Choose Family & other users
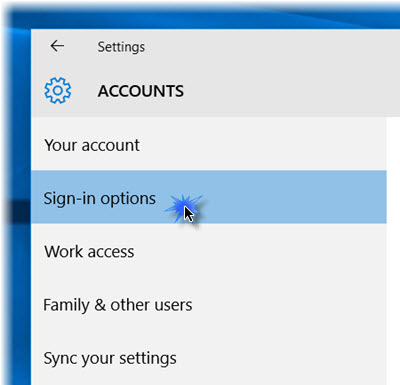This screenshot has height=385, width=400. click(x=209, y=304)
